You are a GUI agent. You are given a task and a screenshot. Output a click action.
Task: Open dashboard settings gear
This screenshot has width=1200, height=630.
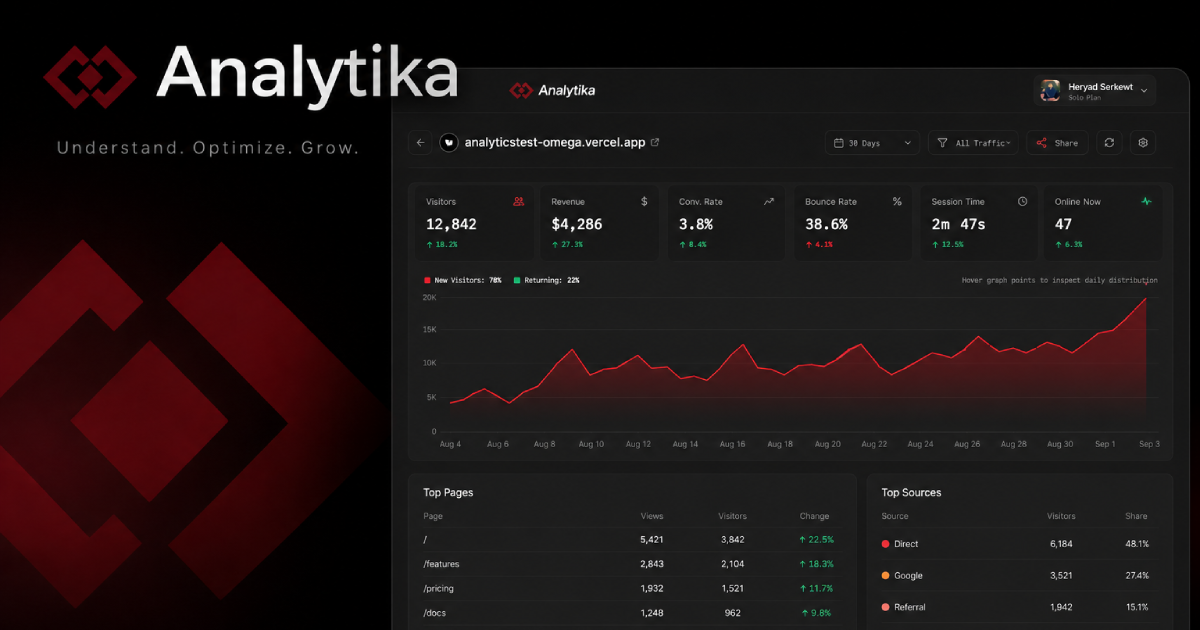[x=1143, y=143]
